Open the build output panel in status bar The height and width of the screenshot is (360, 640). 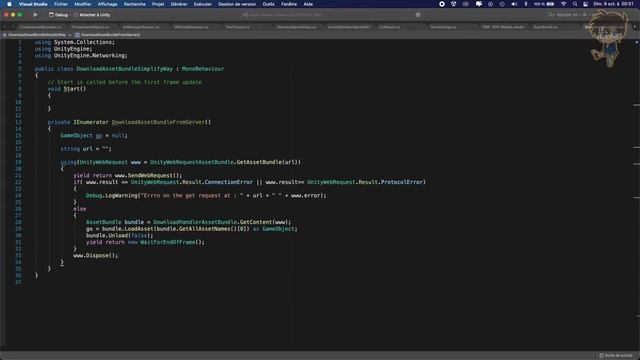click(x=616, y=356)
